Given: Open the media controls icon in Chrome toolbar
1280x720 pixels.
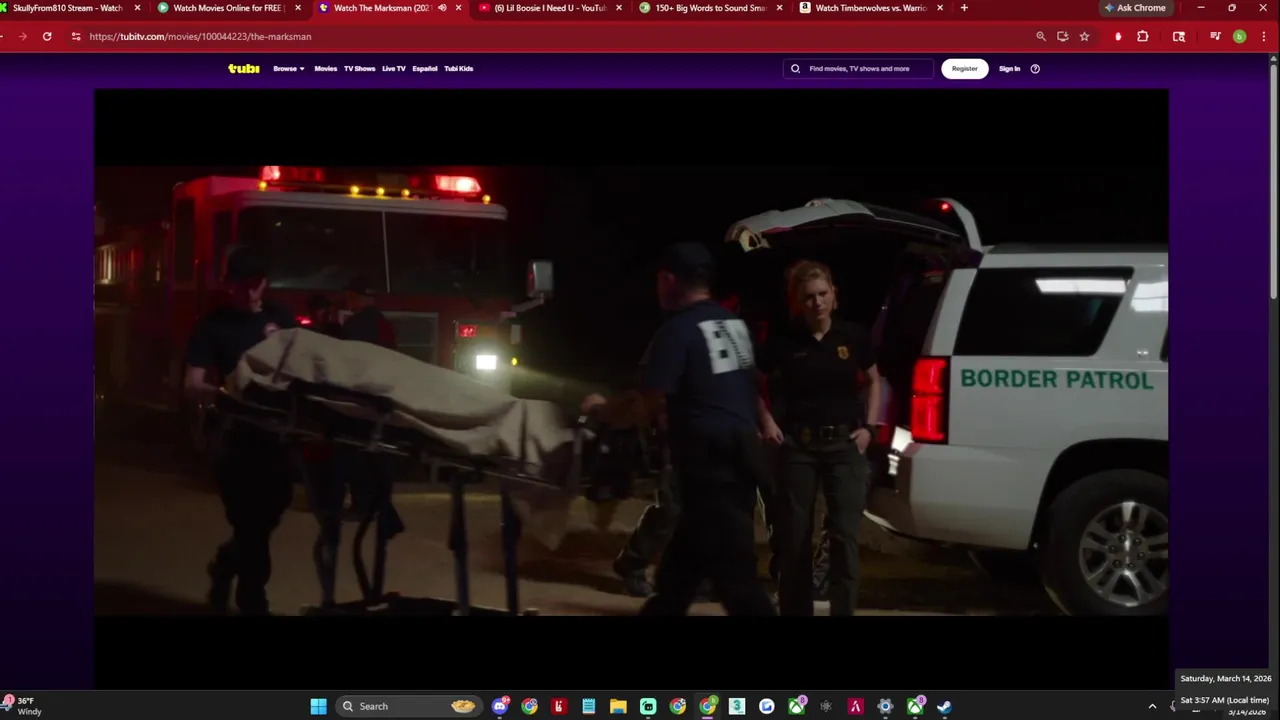Looking at the screenshot, I should 1215,36.
